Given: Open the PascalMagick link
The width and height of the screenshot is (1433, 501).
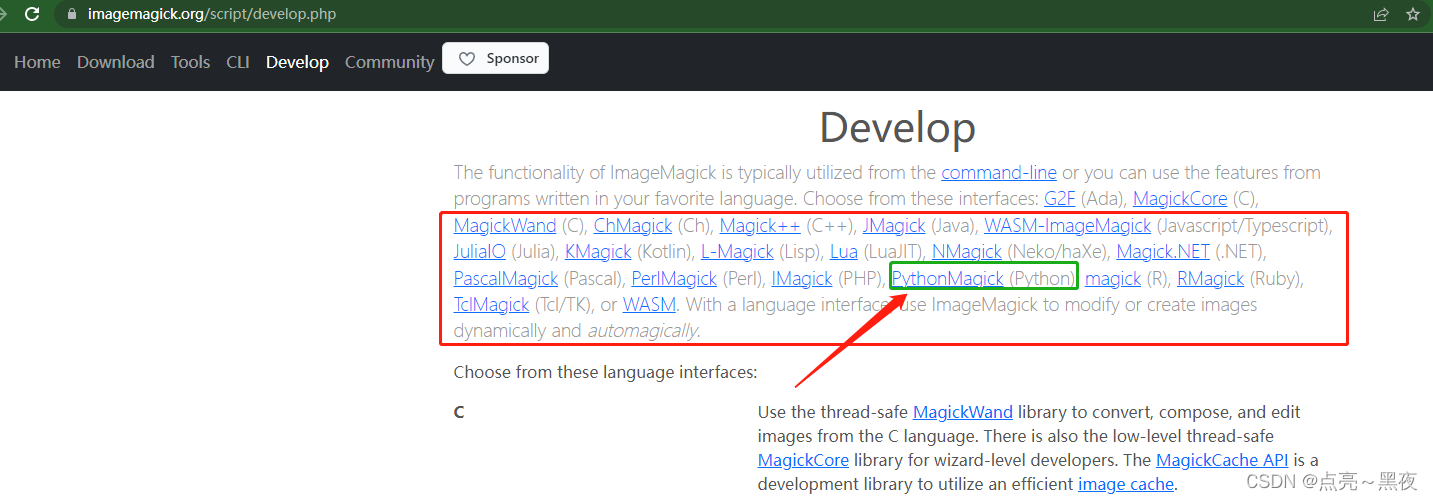Looking at the screenshot, I should 506,278.
